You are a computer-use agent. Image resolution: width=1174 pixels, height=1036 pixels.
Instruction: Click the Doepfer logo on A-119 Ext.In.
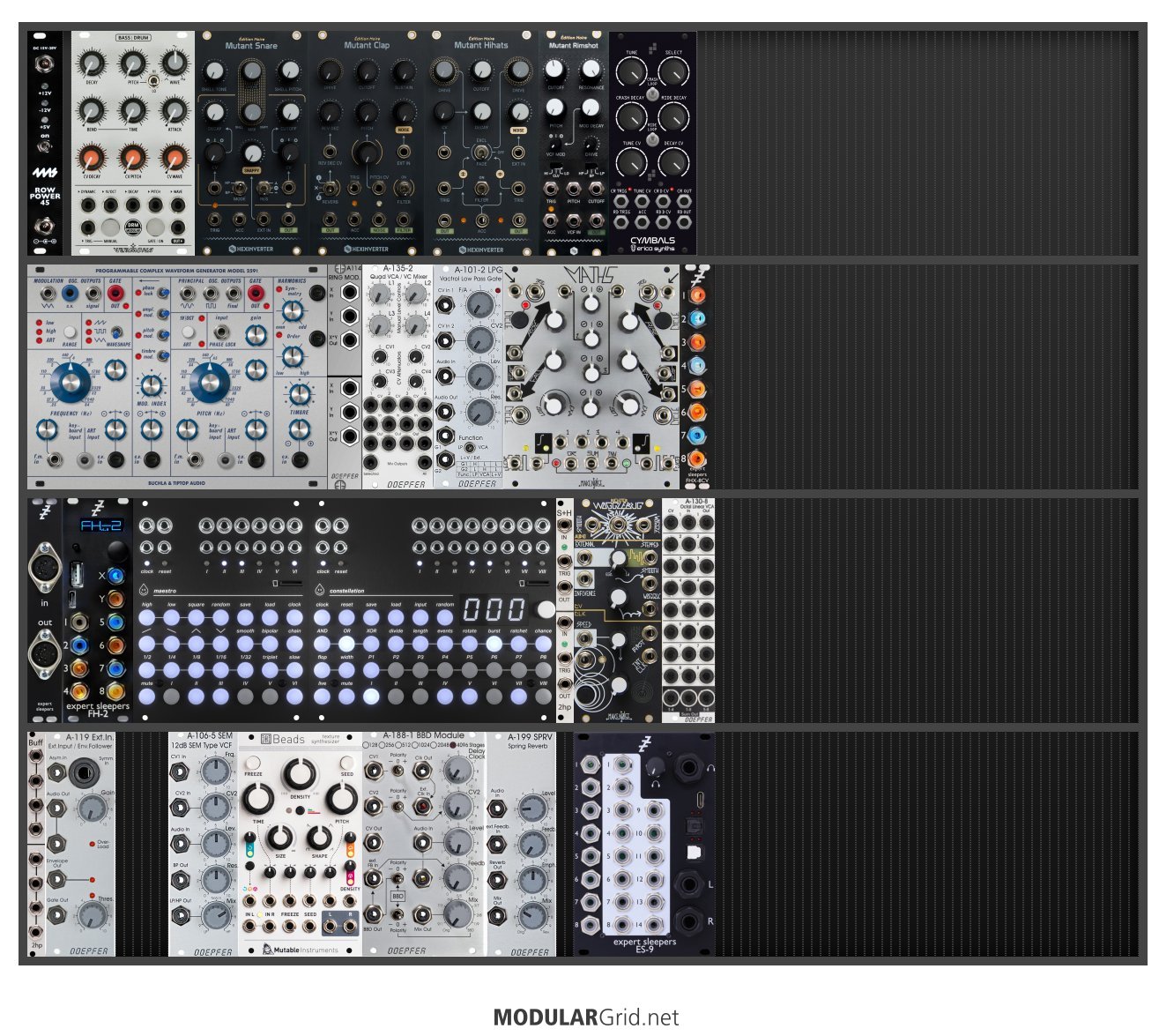point(89,951)
